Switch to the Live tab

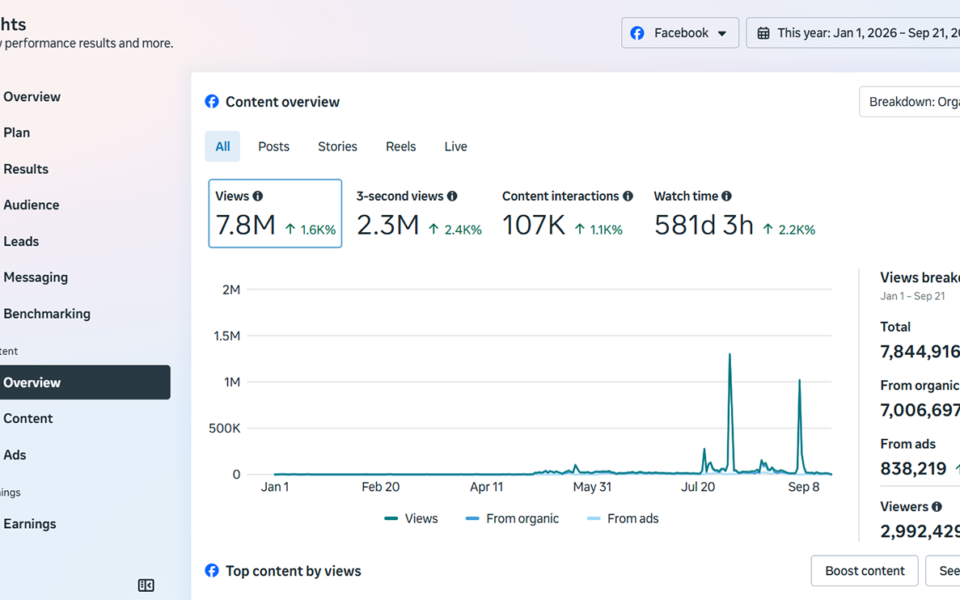456,146
